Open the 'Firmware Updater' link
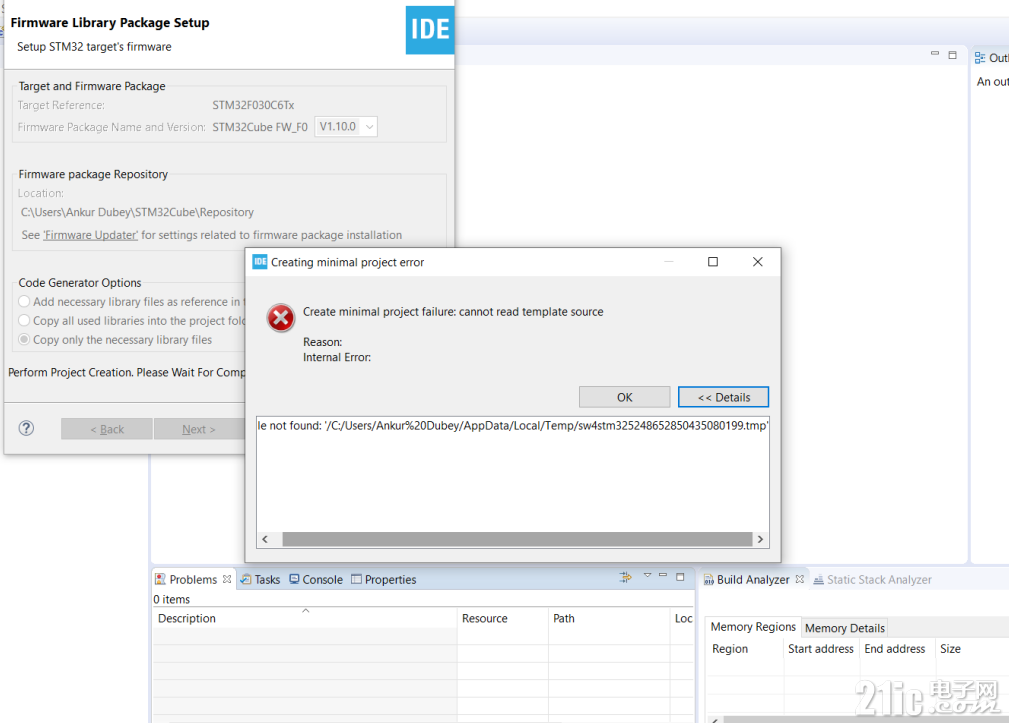This screenshot has width=1009, height=723. click(90, 235)
